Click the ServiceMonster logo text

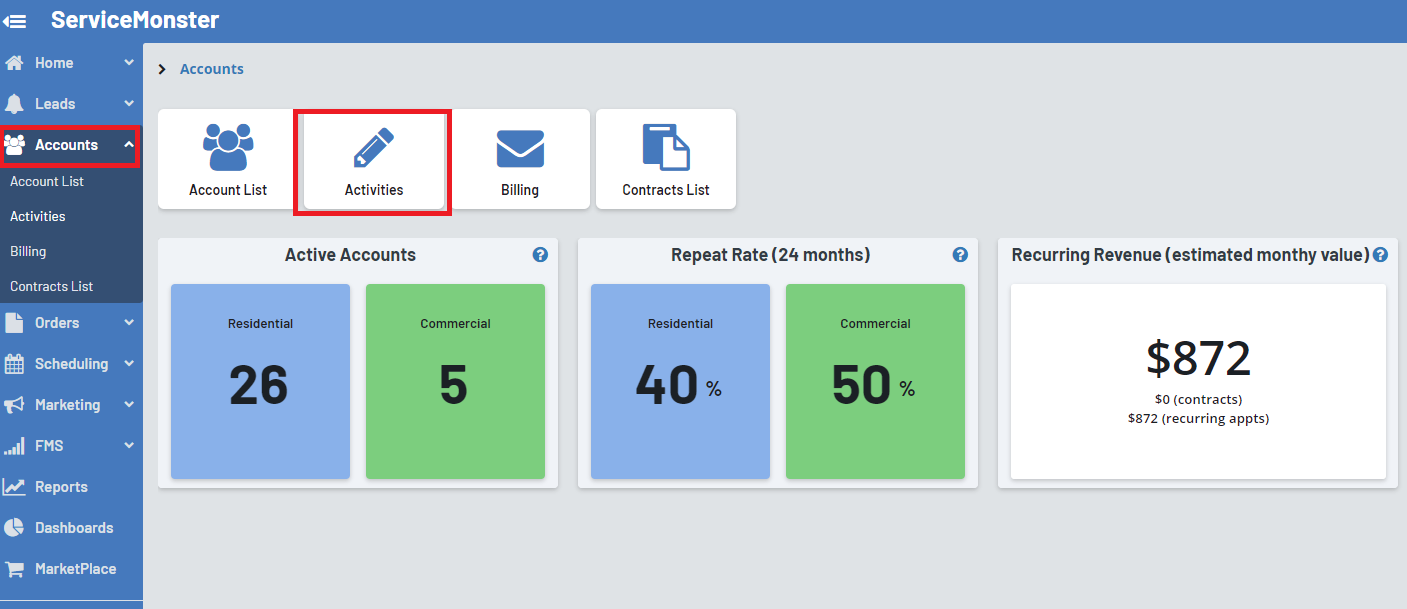point(135,20)
